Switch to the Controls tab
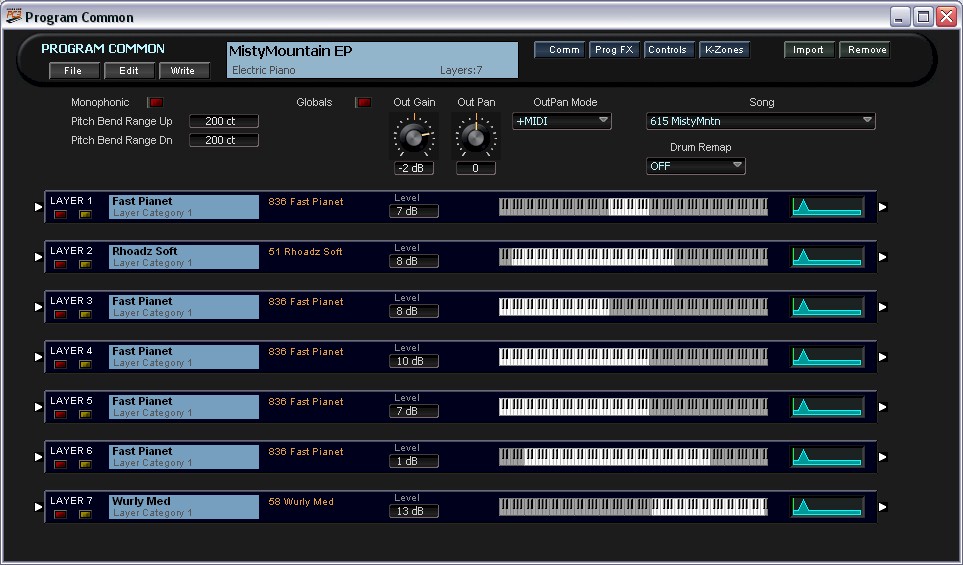The image size is (963, 565). pos(669,50)
